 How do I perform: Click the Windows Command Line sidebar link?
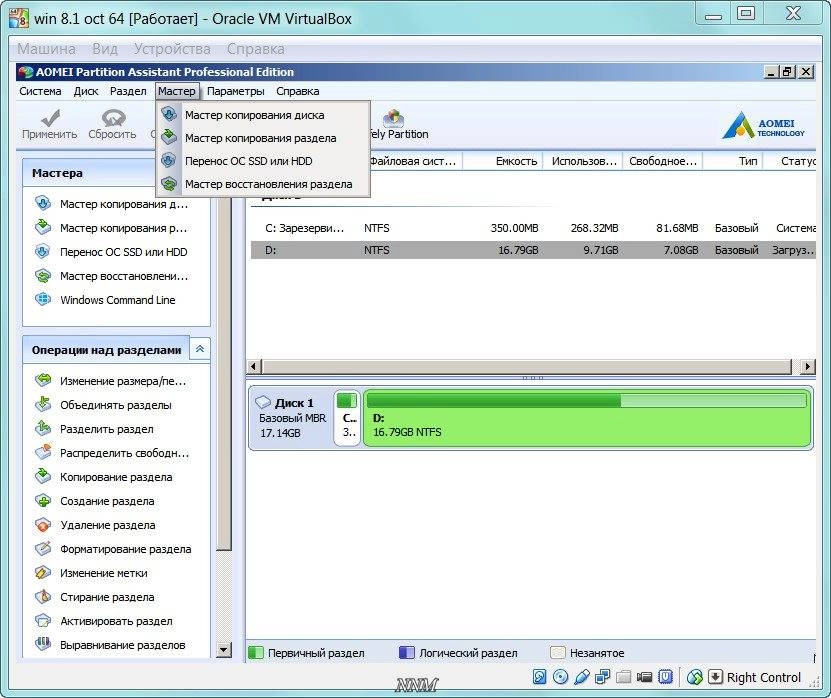(118, 299)
